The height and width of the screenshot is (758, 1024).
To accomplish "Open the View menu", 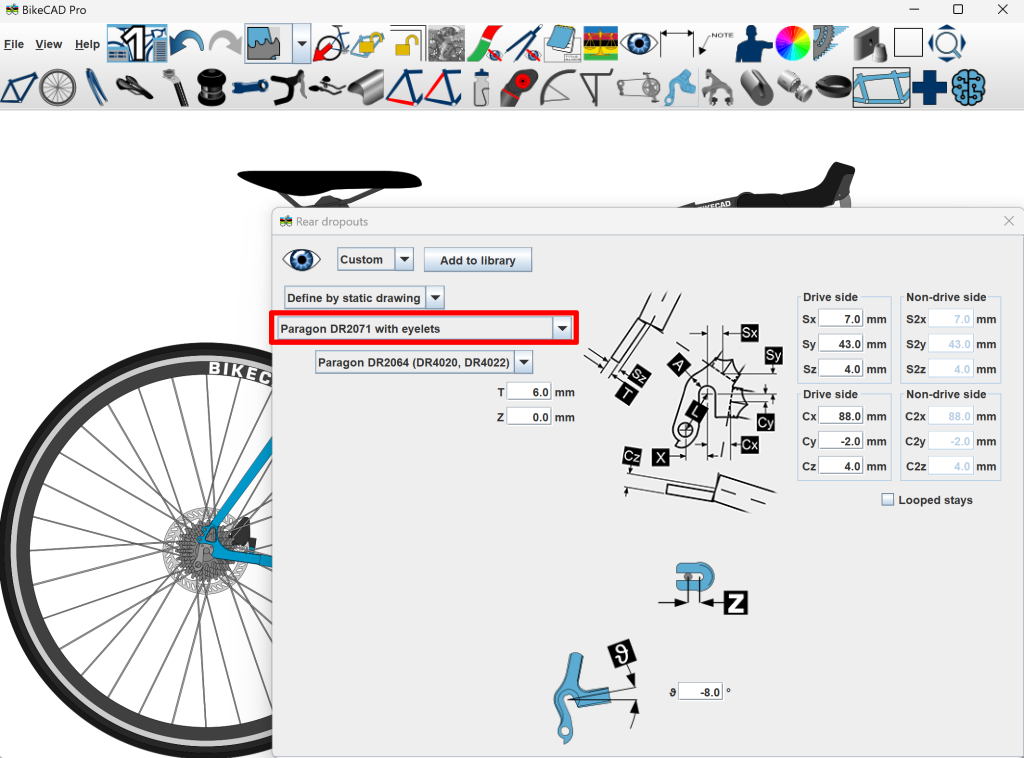I will click(x=48, y=45).
